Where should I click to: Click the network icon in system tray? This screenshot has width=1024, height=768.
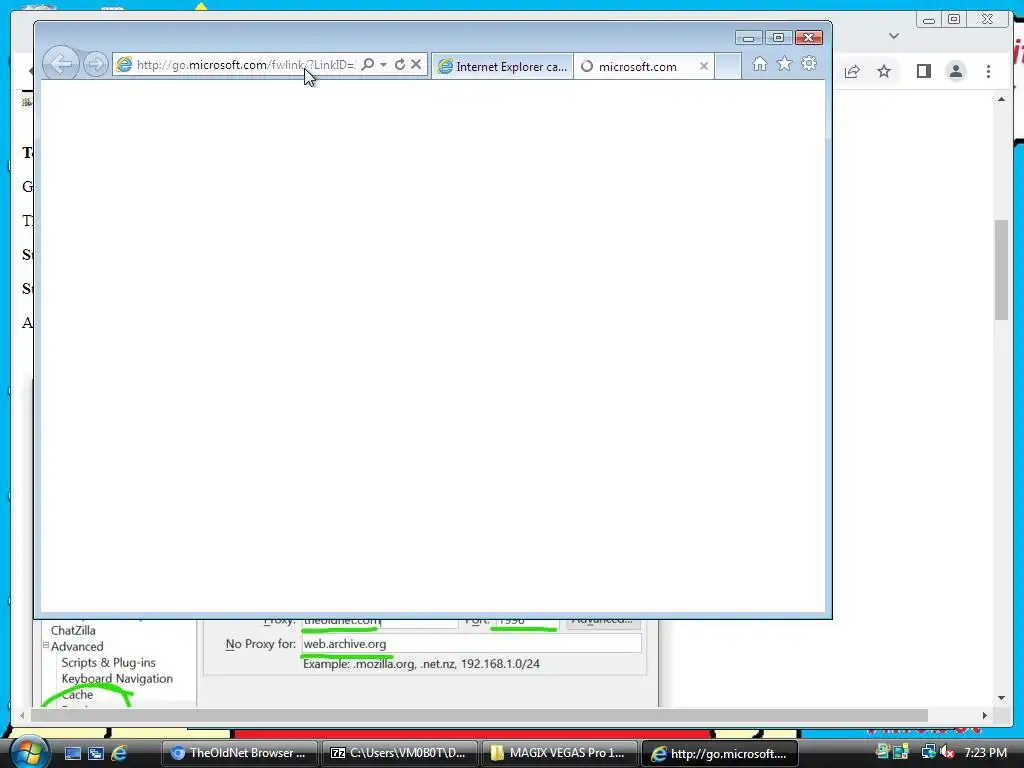coord(928,752)
